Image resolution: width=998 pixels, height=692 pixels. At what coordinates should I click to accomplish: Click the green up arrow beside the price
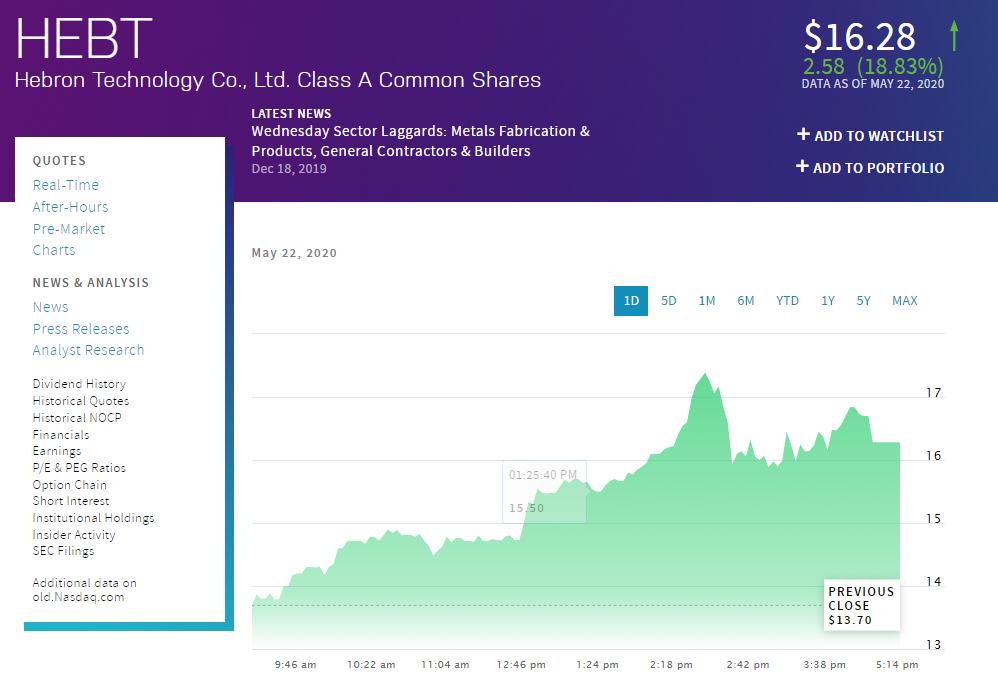[953, 36]
